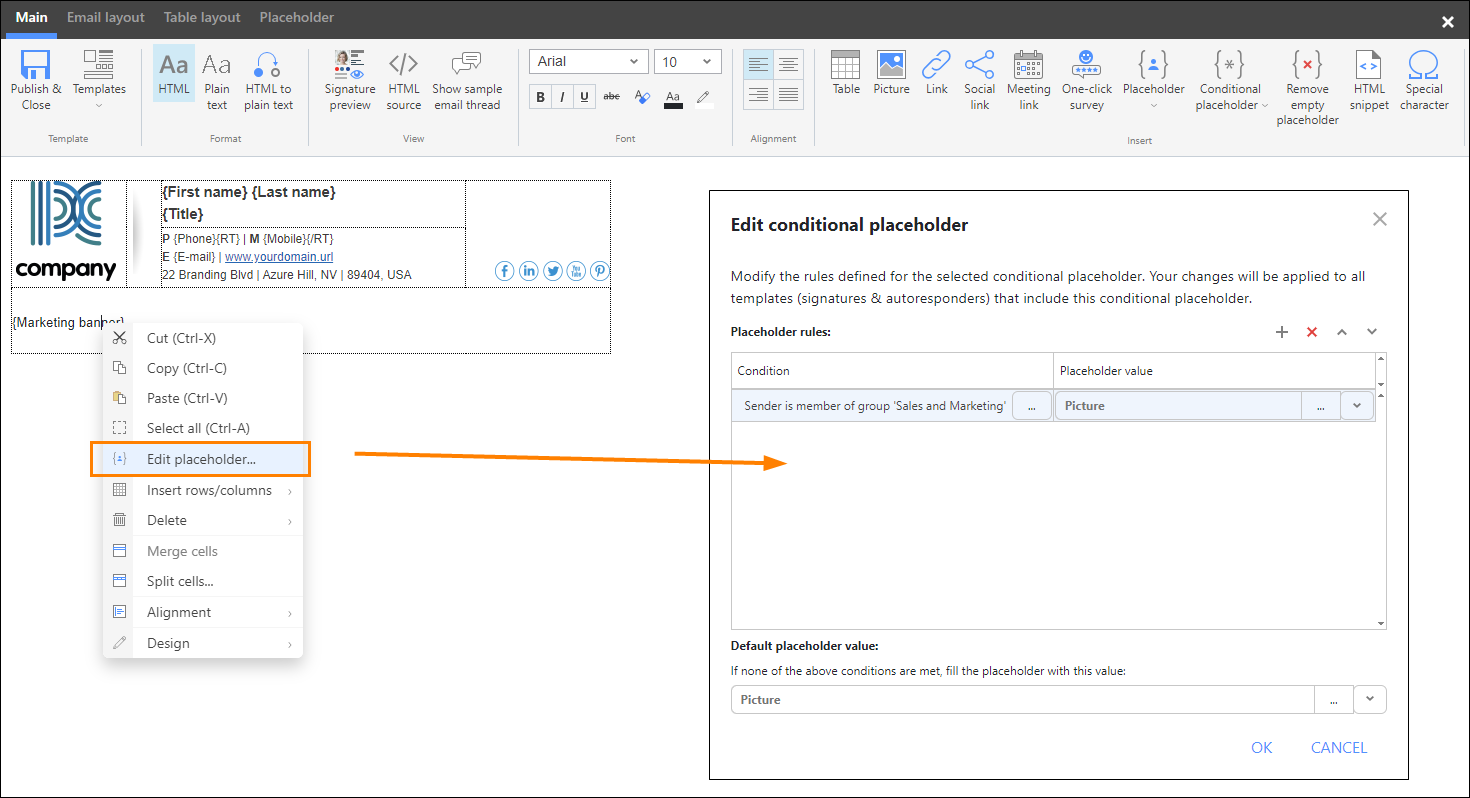This screenshot has height=798, width=1470.
Task: Open the Special character tool
Action: tap(1423, 80)
